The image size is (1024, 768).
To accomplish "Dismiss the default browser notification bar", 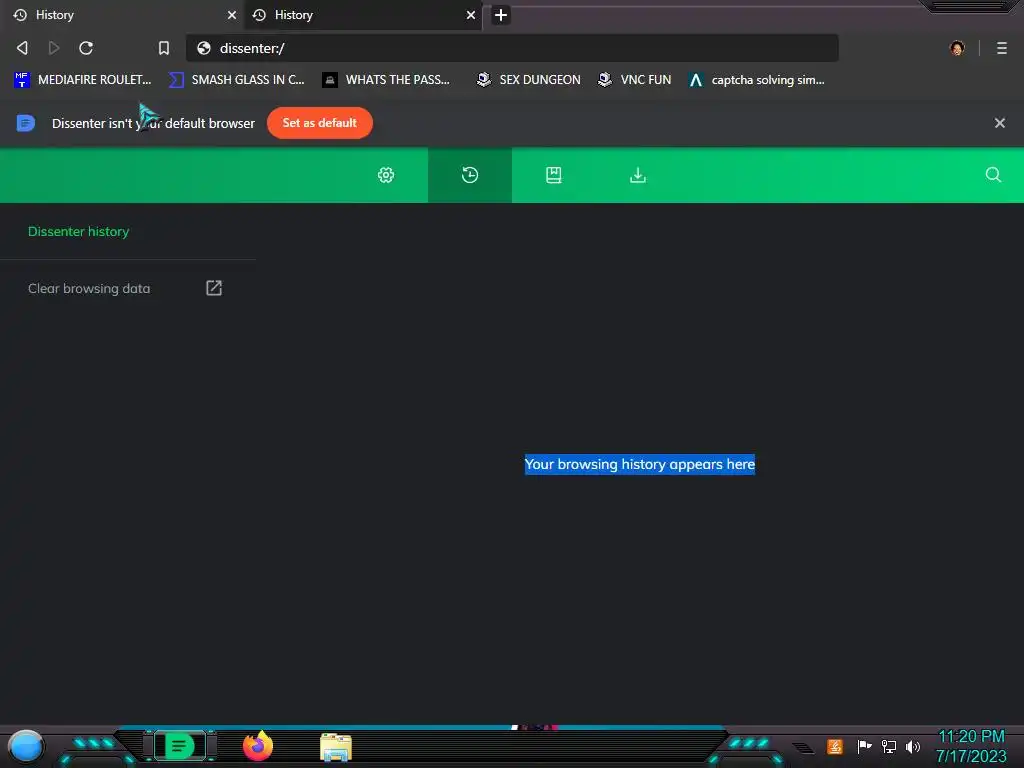I will point(999,123).
